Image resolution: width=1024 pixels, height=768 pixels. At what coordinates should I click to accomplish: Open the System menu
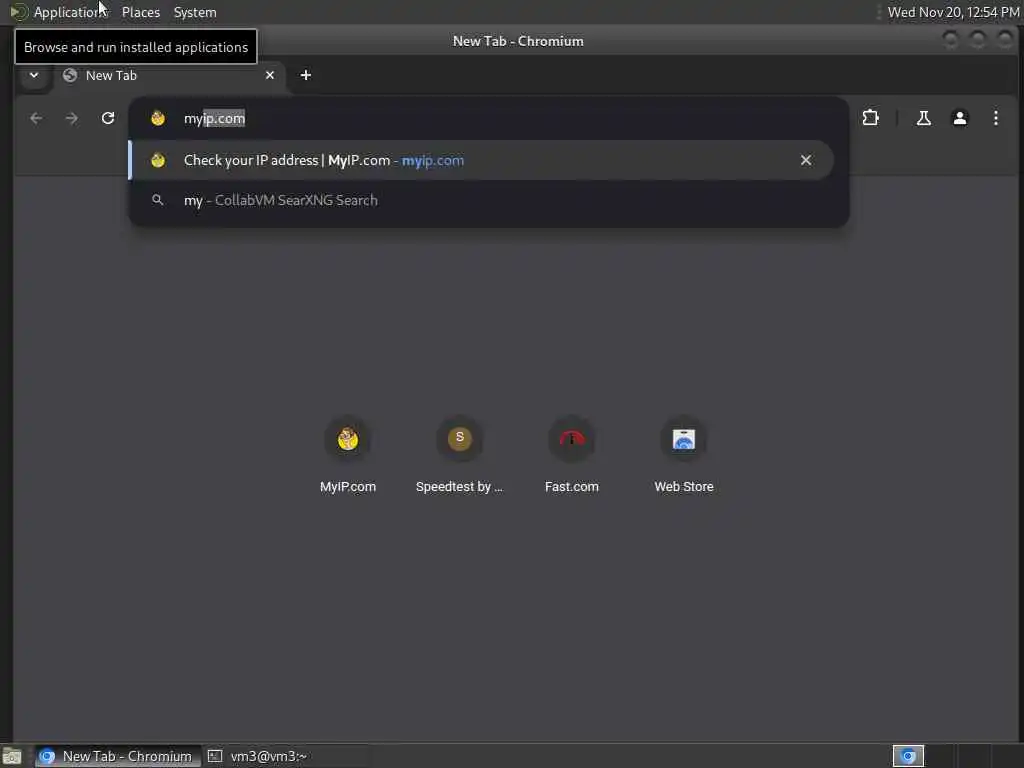[195, 12]
